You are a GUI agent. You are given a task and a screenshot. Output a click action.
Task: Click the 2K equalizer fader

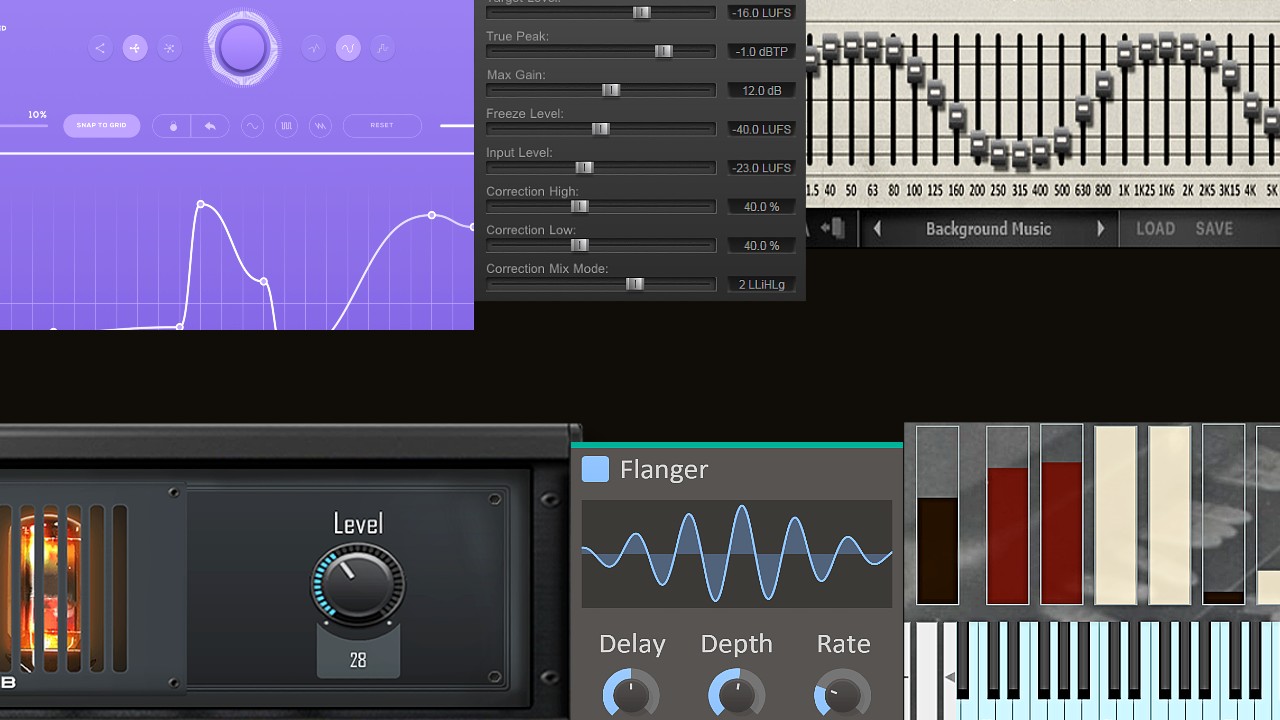pyautogui.click(x=1188, y=46)
